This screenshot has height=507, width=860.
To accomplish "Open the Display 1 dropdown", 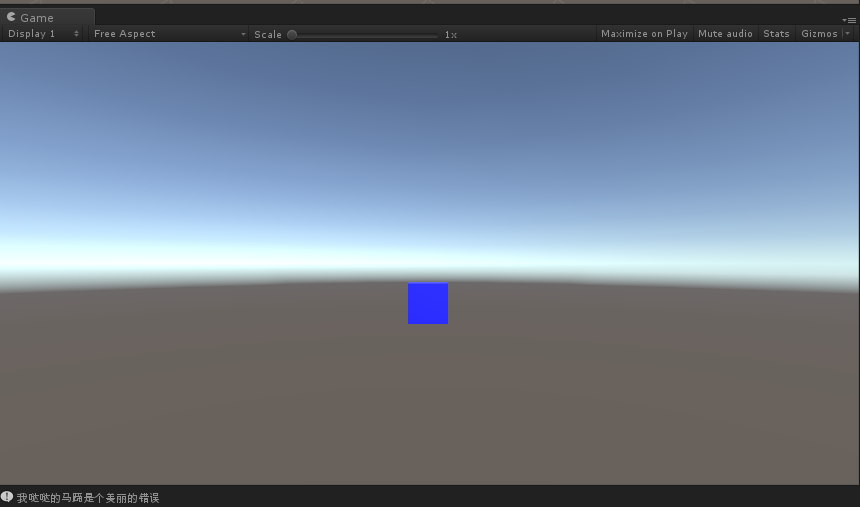I will [x=43, y=33].
